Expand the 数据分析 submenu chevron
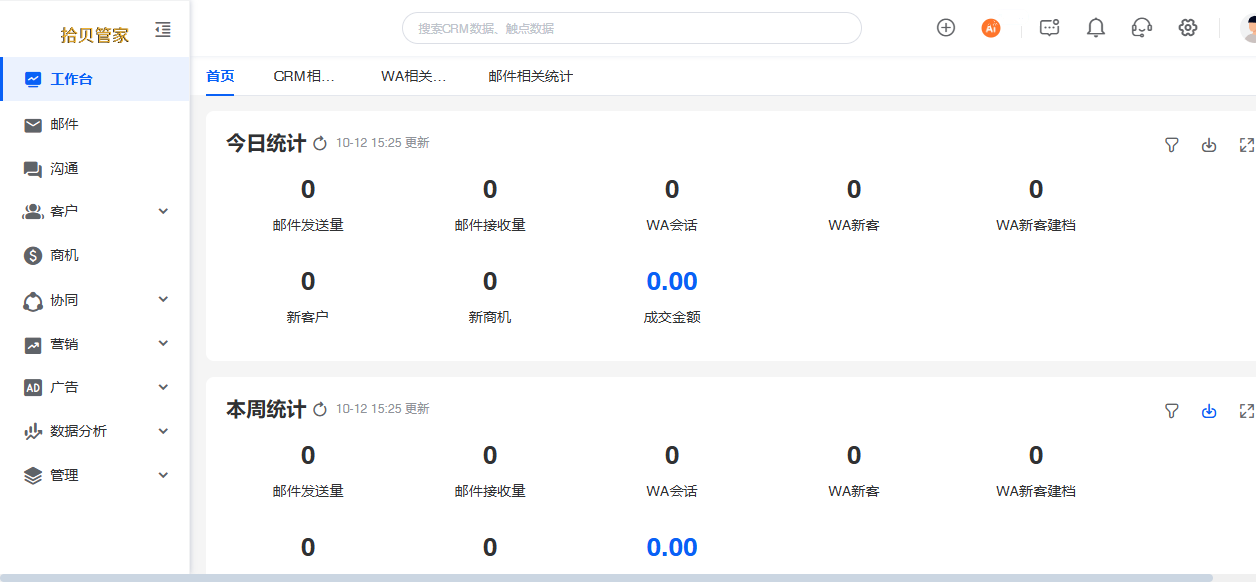The image size is (1256, 582). coord(164,431)
